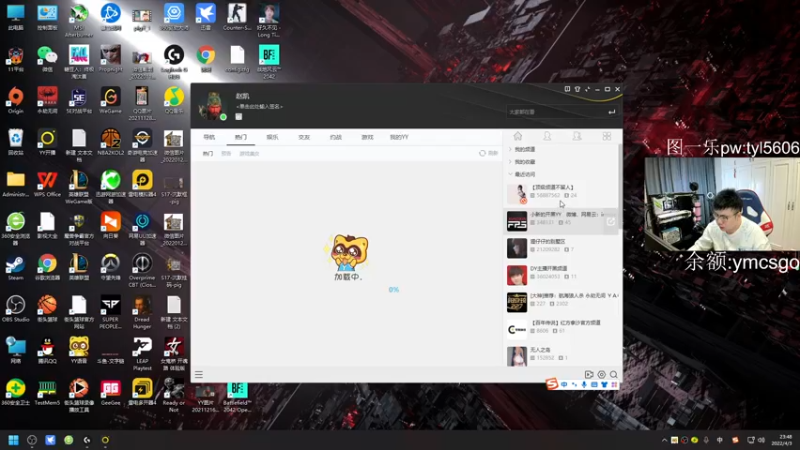Open MSI Afterburner desktop icon
800x450 pixels.
[79, 20]
